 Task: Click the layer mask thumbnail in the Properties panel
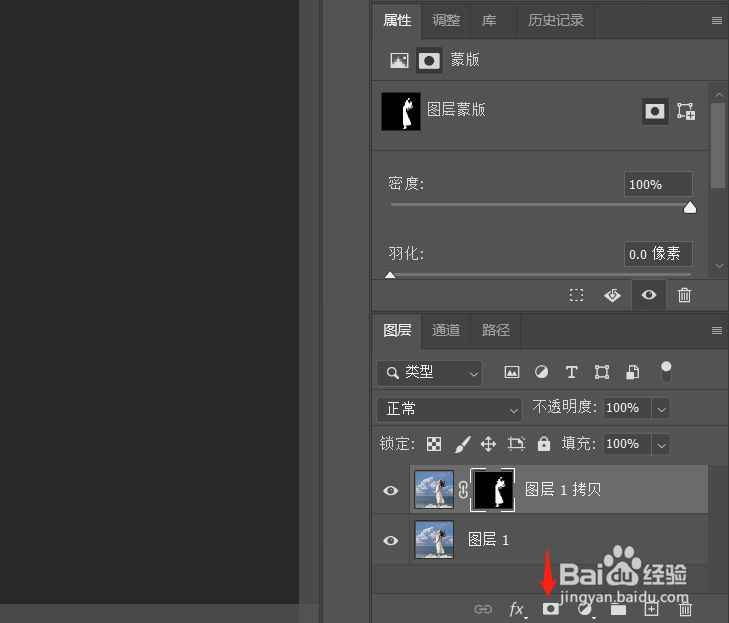[401, 111]
